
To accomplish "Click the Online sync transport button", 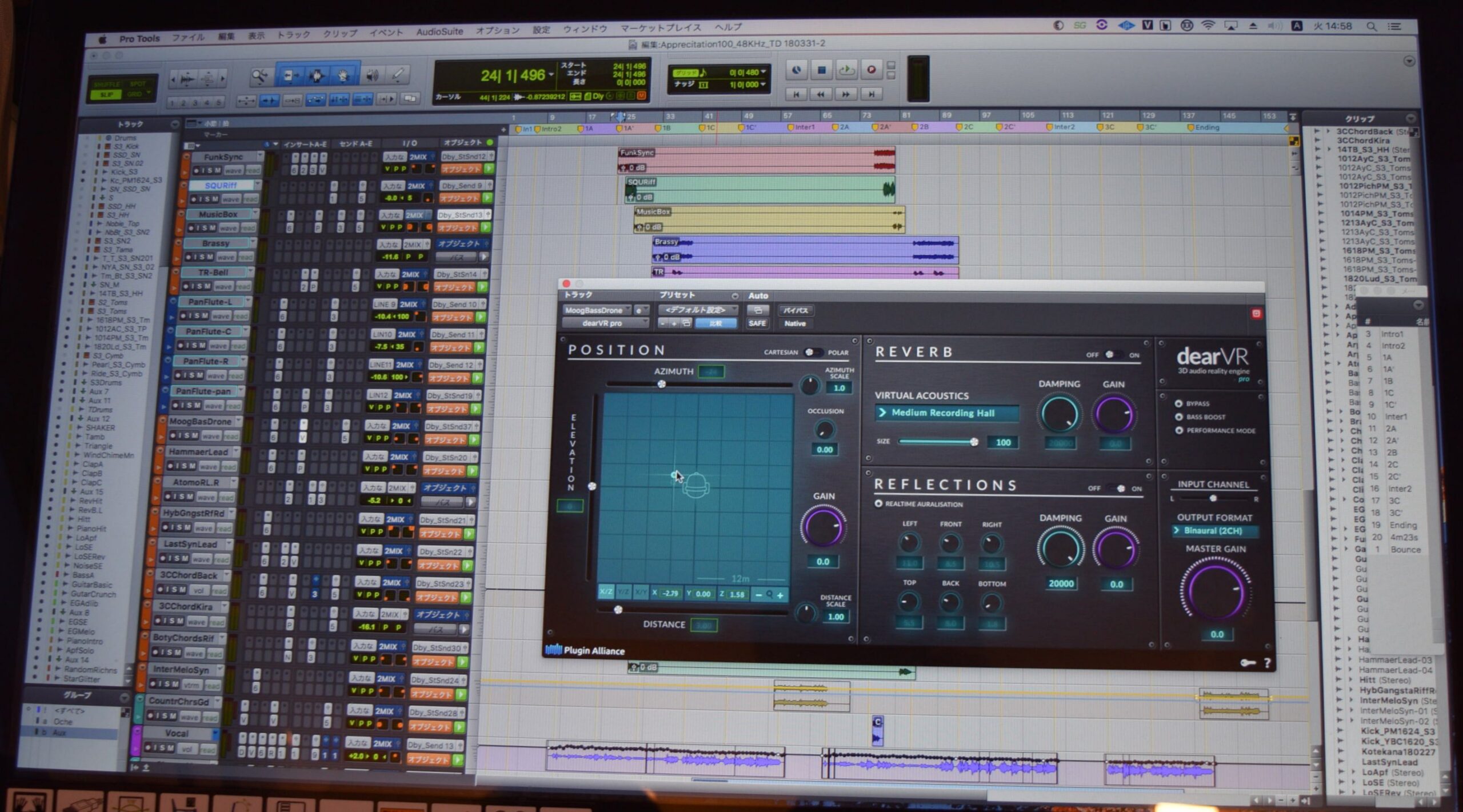I will point(796,70).
